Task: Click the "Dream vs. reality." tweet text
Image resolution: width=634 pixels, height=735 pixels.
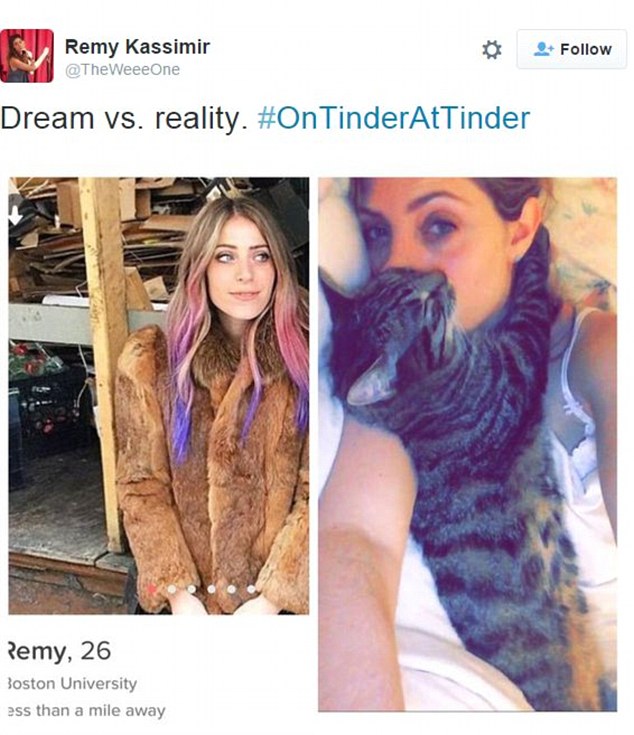Action: tap(124, 118)
